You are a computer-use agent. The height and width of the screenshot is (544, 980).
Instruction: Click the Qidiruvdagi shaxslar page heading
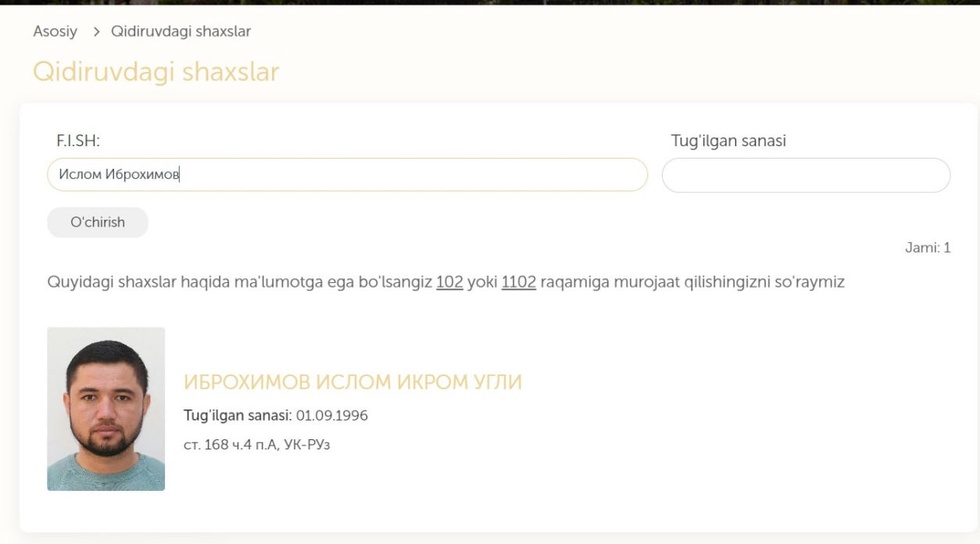point(155,72)
